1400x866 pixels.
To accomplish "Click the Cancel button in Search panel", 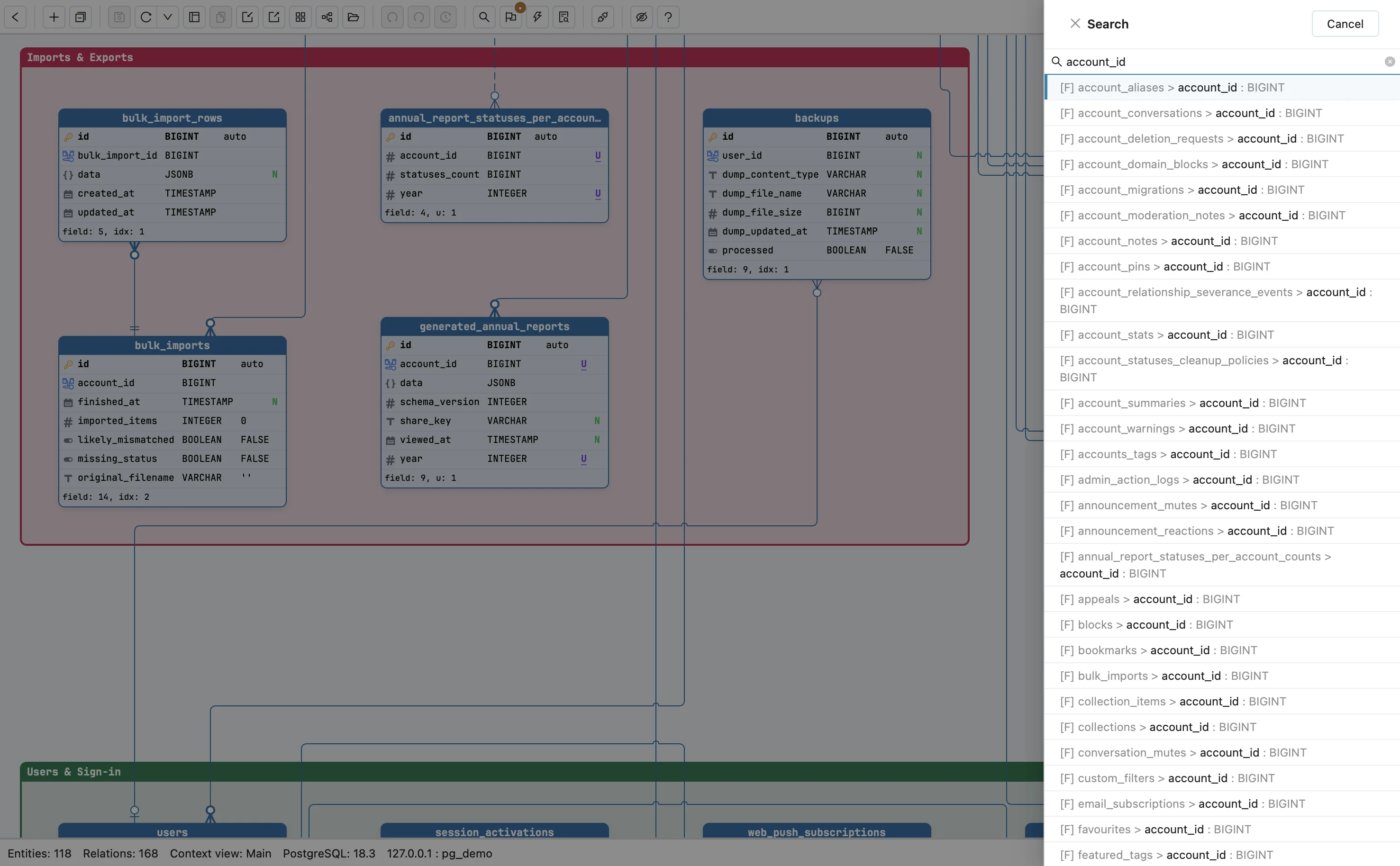I will [1345, 24].
